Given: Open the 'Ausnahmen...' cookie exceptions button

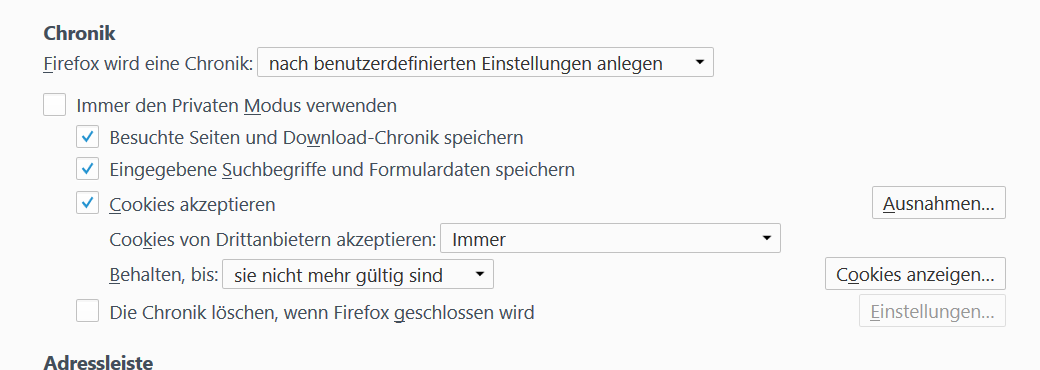Looking at the screenshot, I should [939, 203].
